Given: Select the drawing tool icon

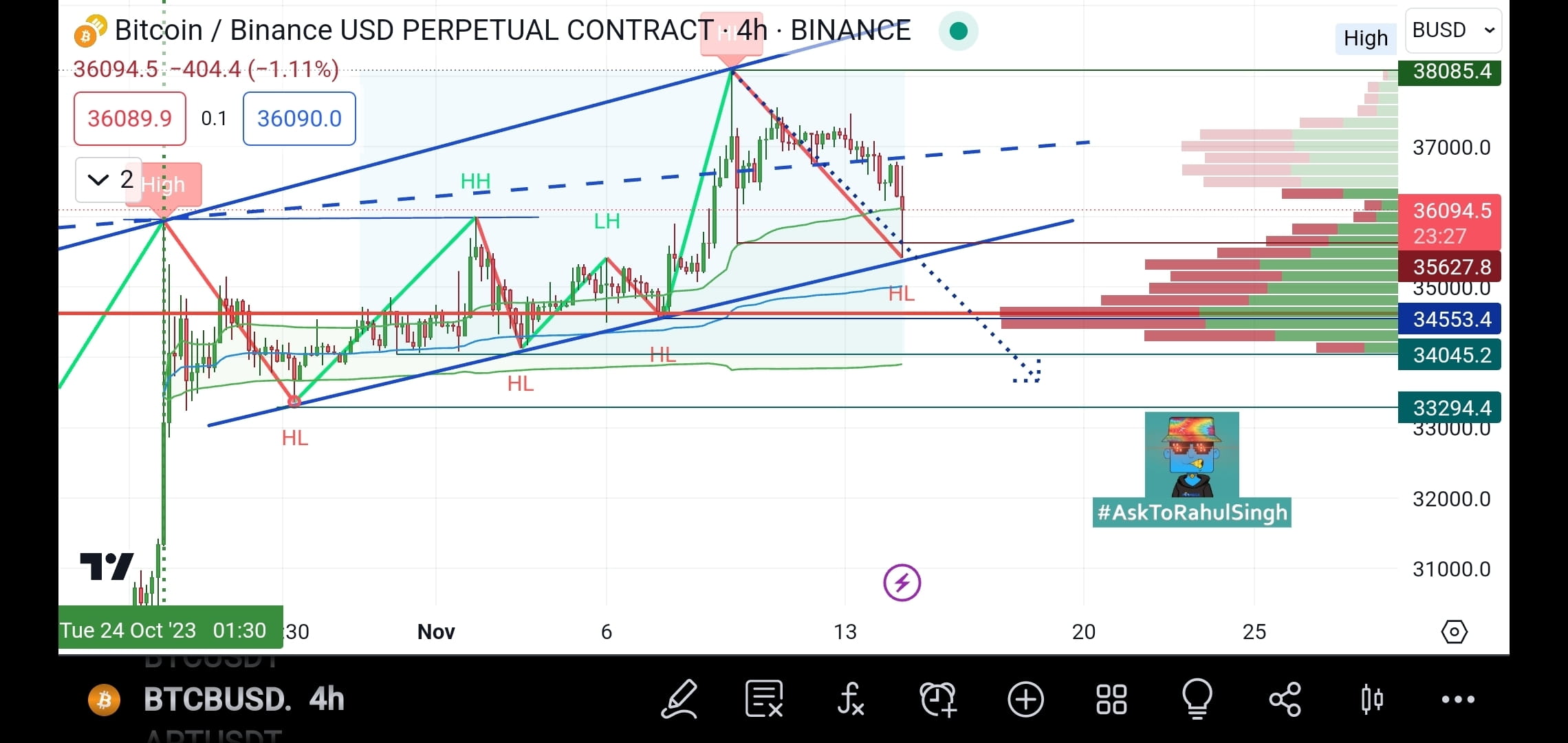Looking at the screenshot, I should tap(679, 699).
